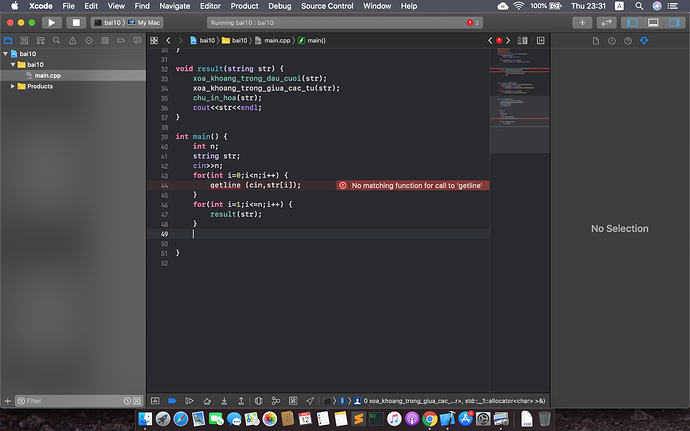Show the Breakpoint navigator
Viewport: 690px width, 431px height.
pos(121,41)
